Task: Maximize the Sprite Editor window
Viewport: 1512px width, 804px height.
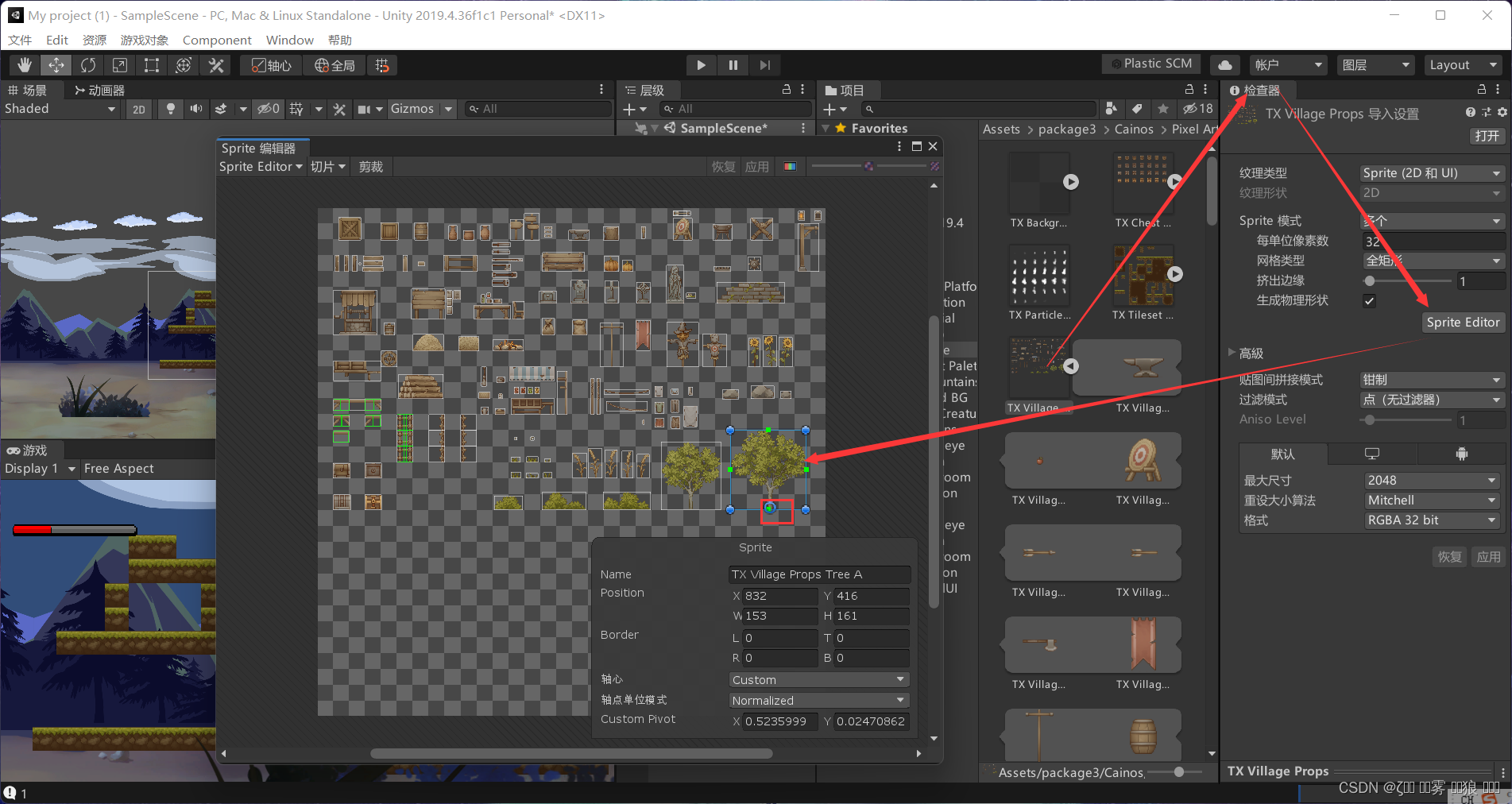Action: click(917, 147)
